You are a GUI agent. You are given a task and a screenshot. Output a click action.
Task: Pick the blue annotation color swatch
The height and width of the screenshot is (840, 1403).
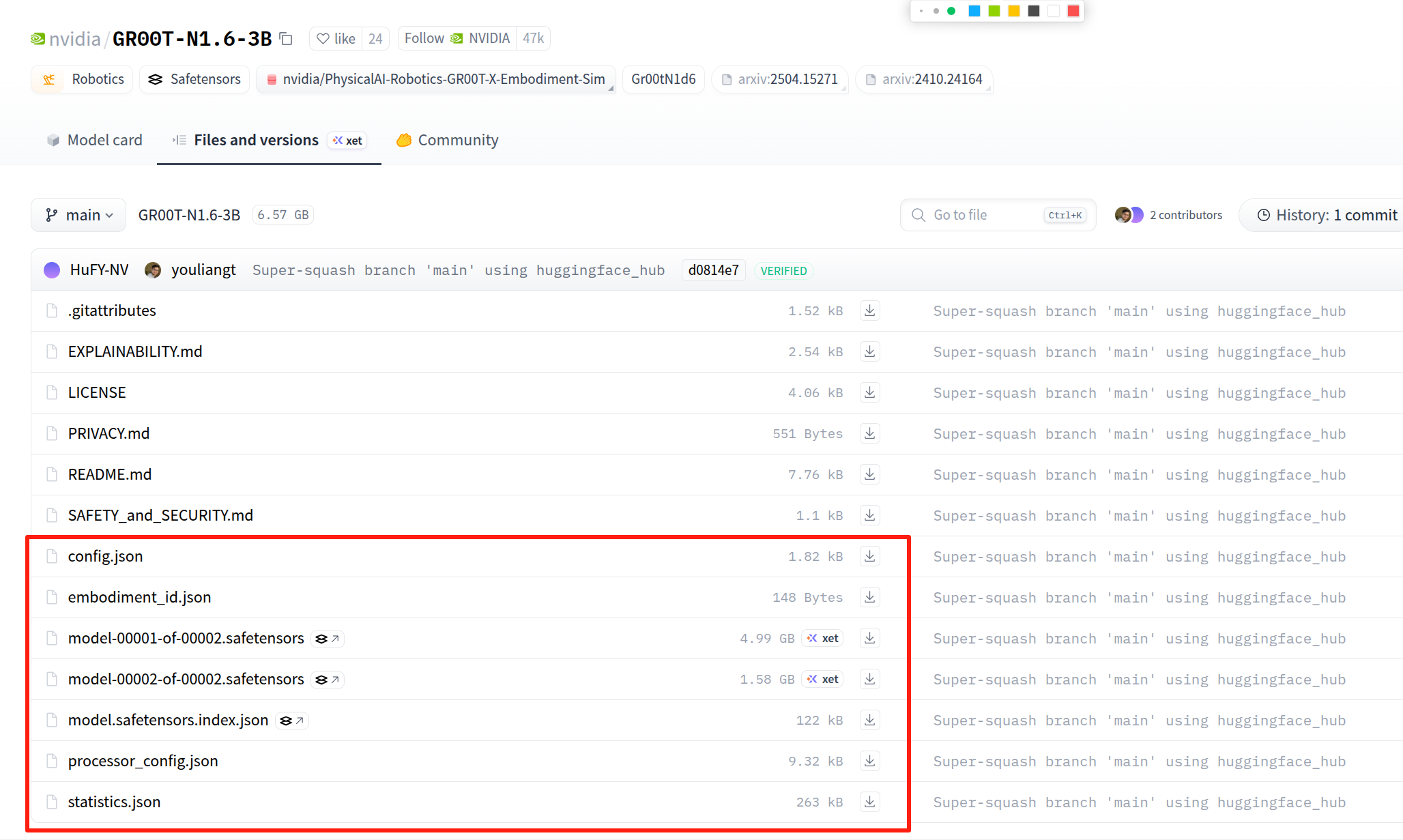pos(974,11)
